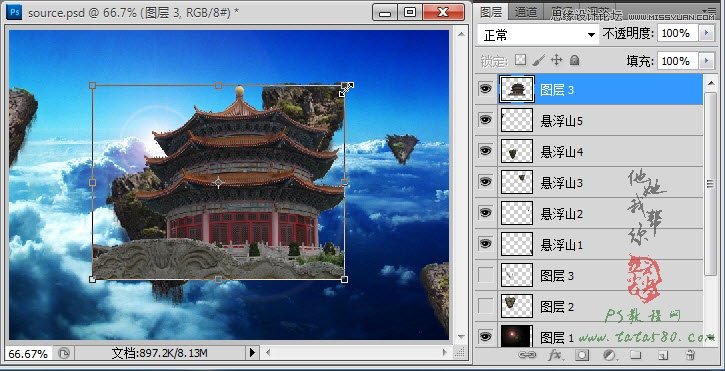Image resolution: width=725 pixels, height=371 pixels.
Task: Click the pagoda thumbnail of selected 图层 3
Action: 517,89
